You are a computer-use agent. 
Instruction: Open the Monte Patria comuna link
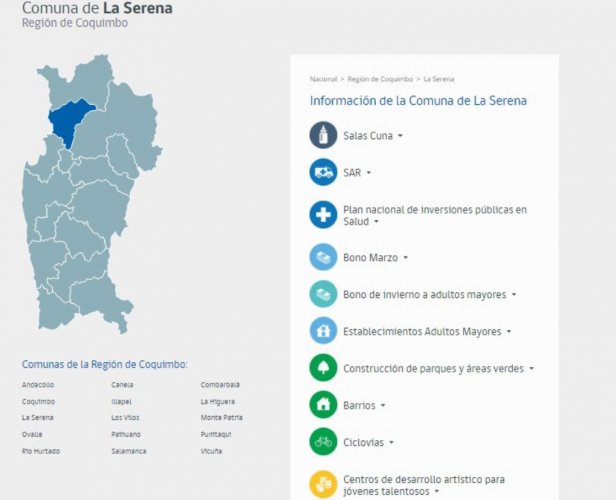click(222, 418)
